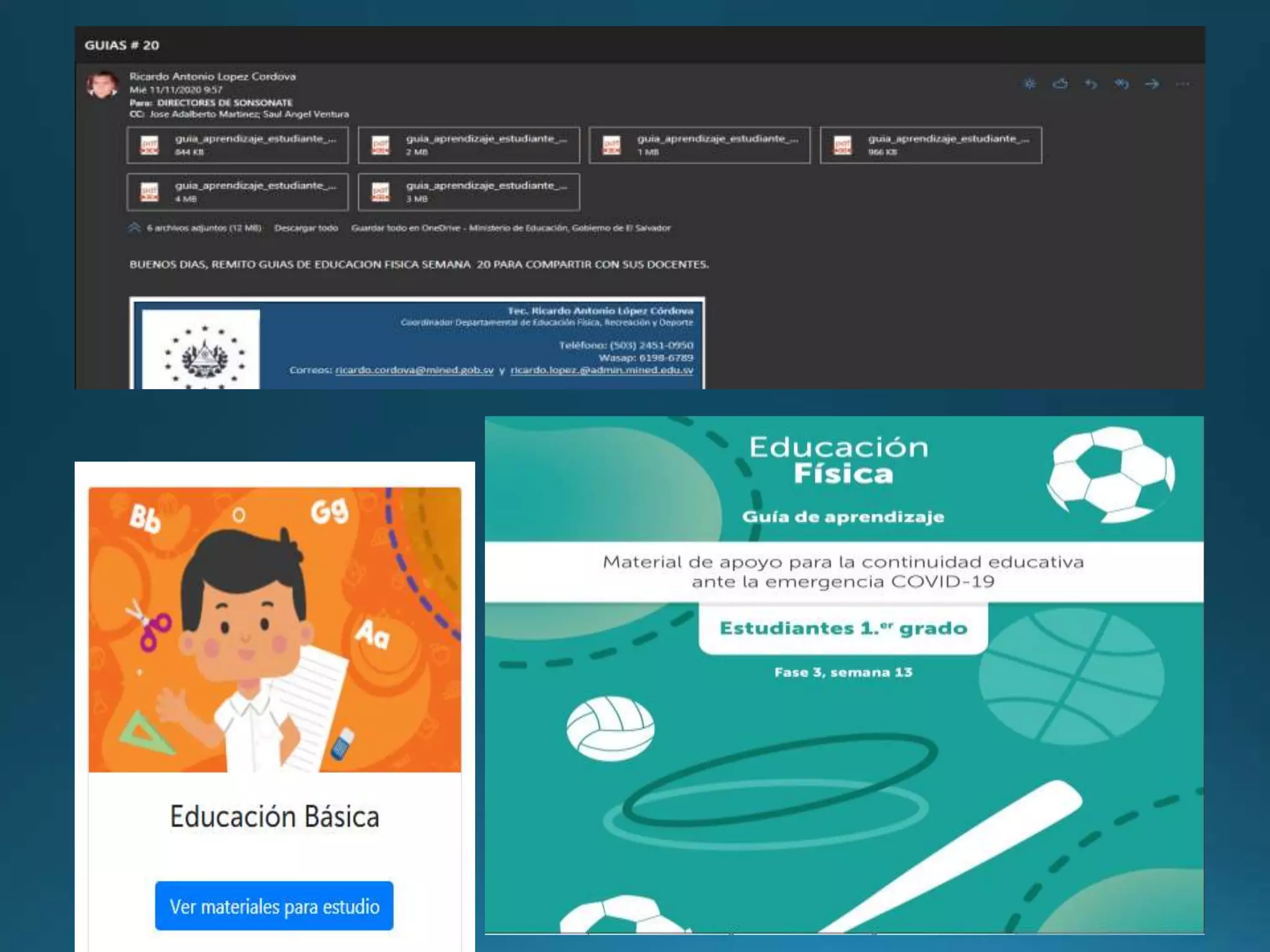Click the Forward arrow icon

pos(1152,84)
